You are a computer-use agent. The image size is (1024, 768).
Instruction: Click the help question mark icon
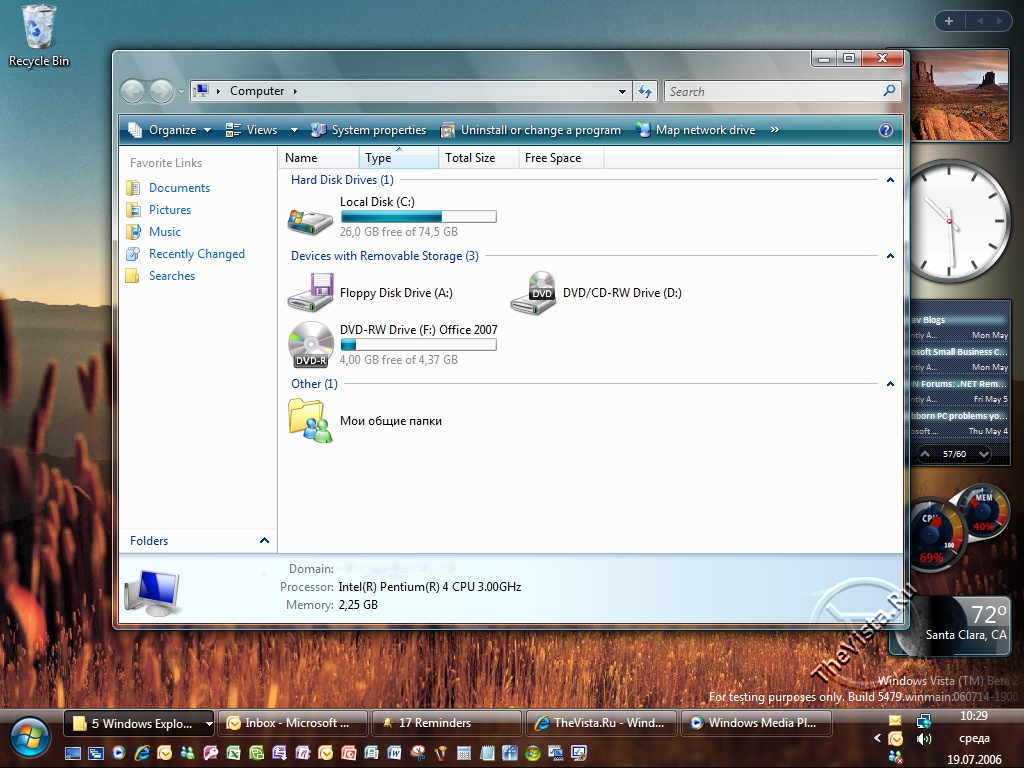click(x=885, y=130)
